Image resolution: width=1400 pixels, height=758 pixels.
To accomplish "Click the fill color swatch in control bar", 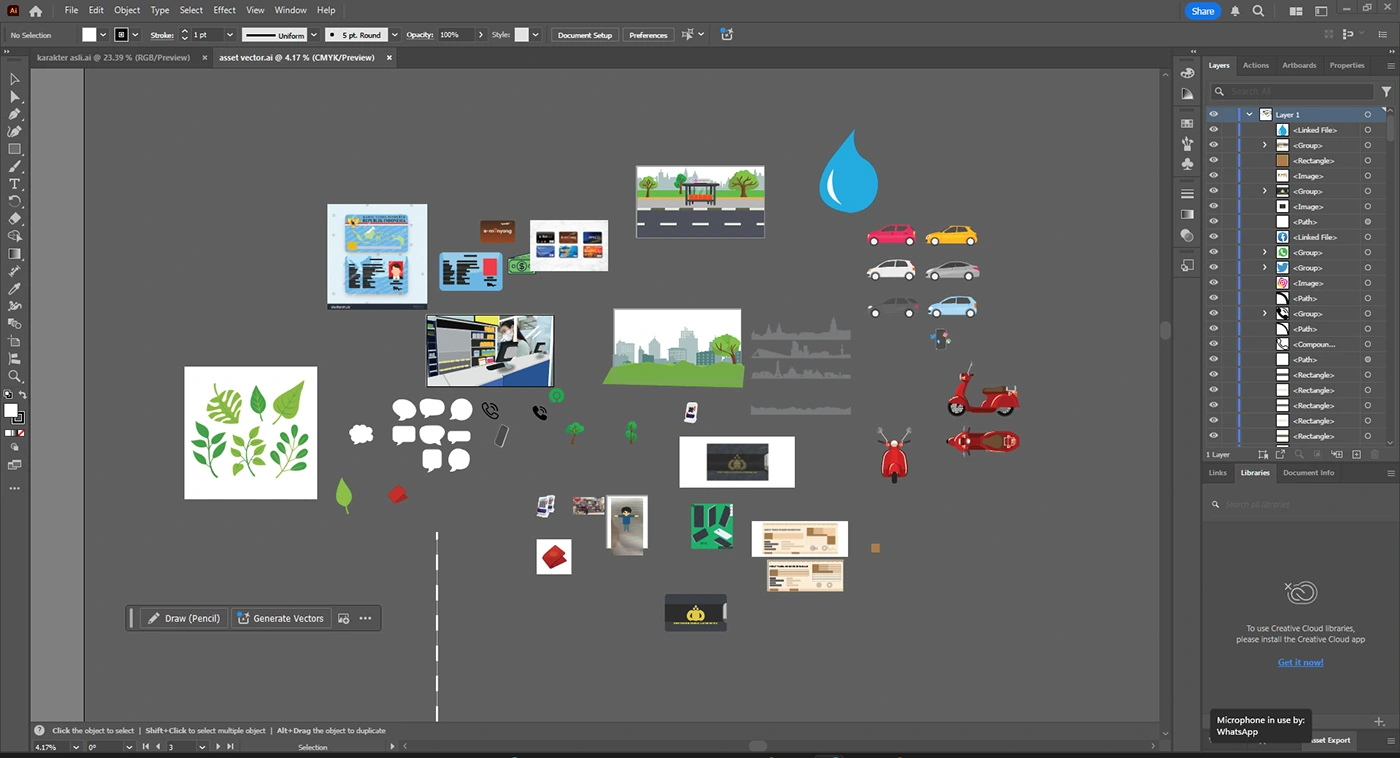I will [89, 35].
